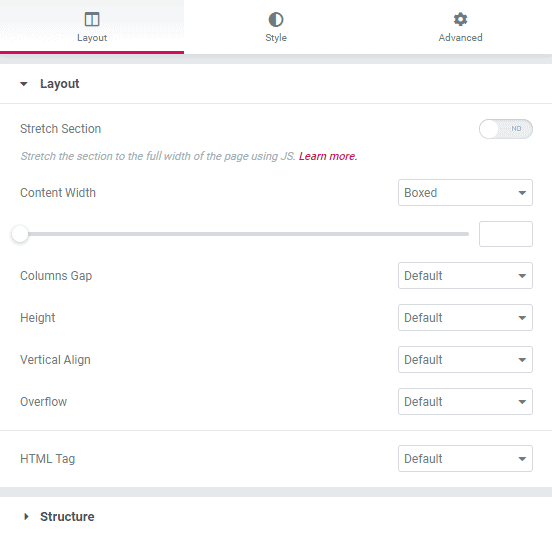
Task: Click the Layout columns icon
Action: tap(92, 19)
